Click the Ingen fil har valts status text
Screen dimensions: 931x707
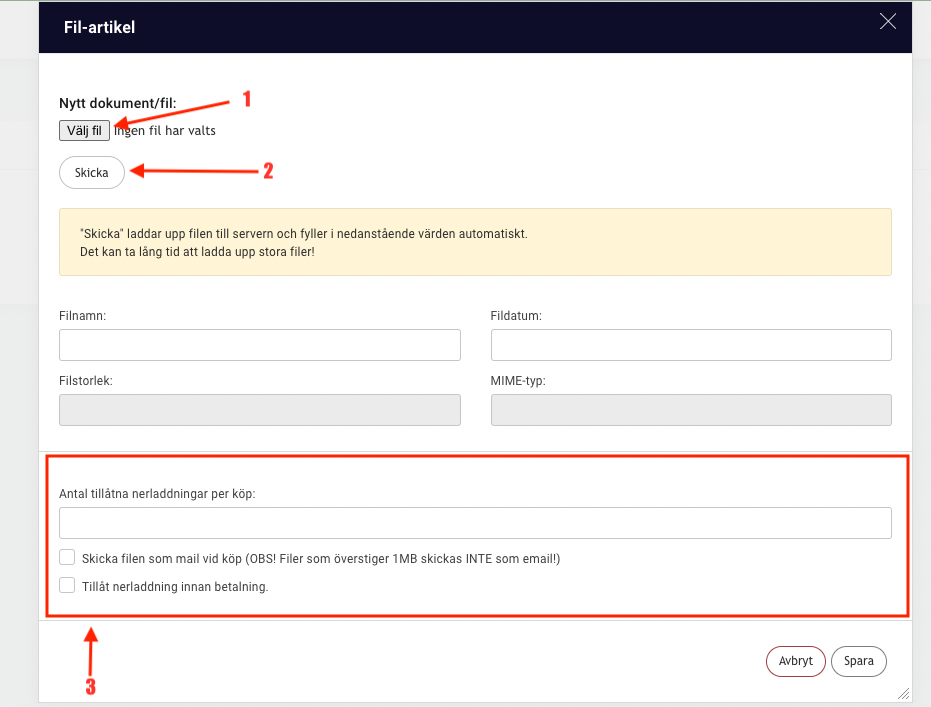coord(165,131)
